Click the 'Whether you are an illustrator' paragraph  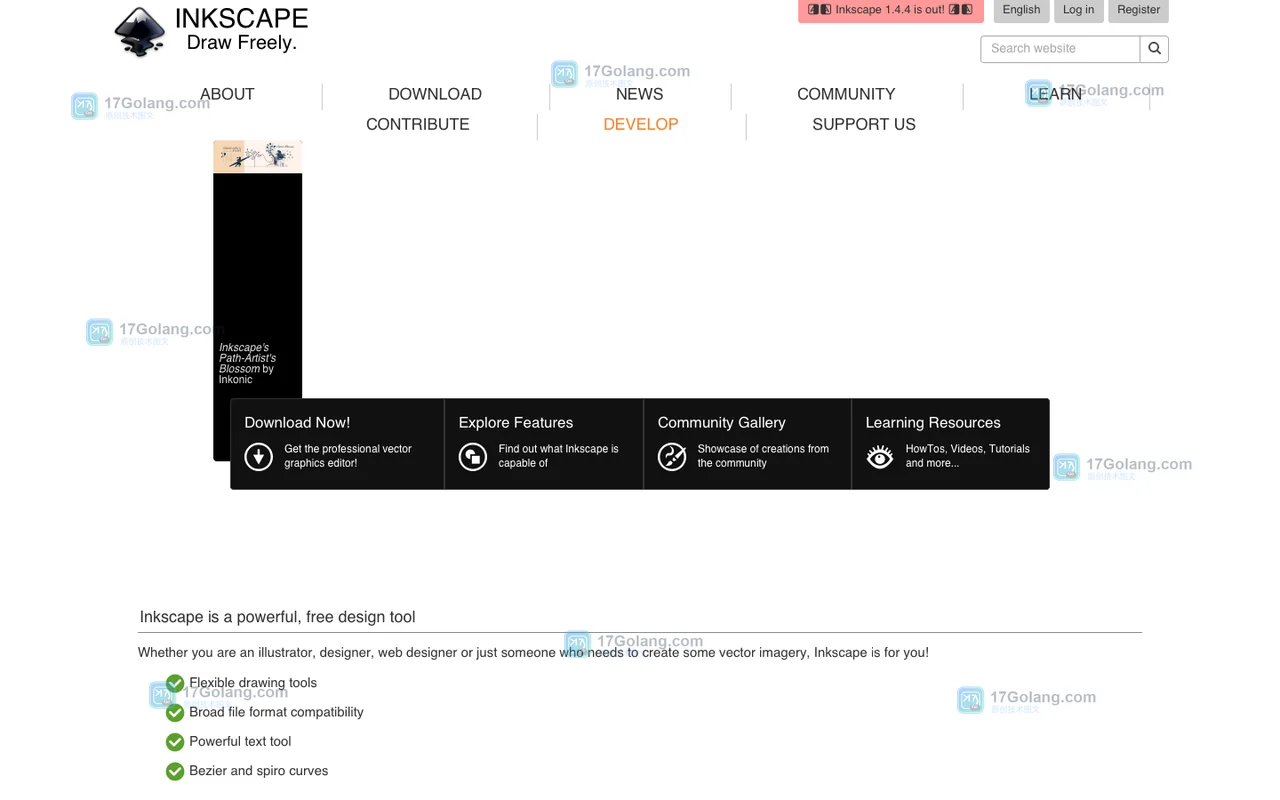pyautogui.click(x=533, y=653)
